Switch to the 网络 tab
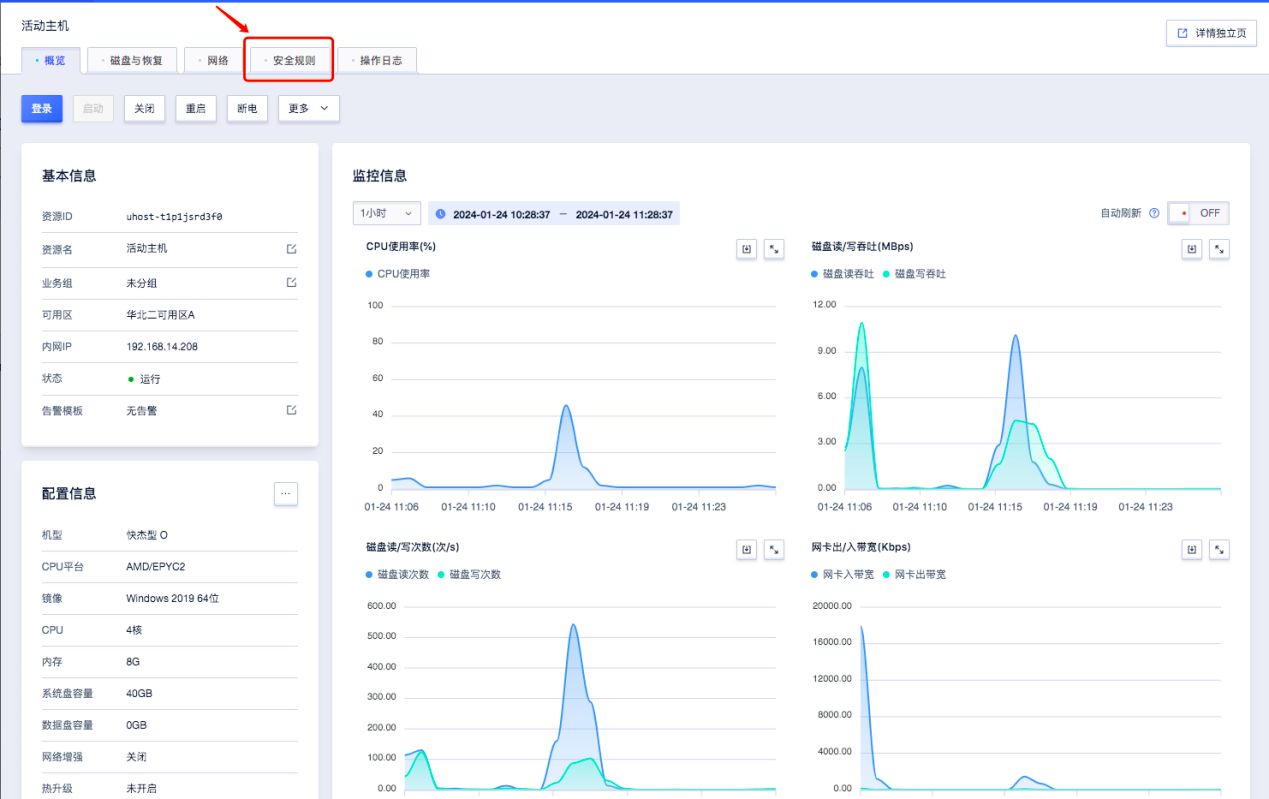Image resolution: width=1269 pixels, height=799 pixels. [214, 60]
